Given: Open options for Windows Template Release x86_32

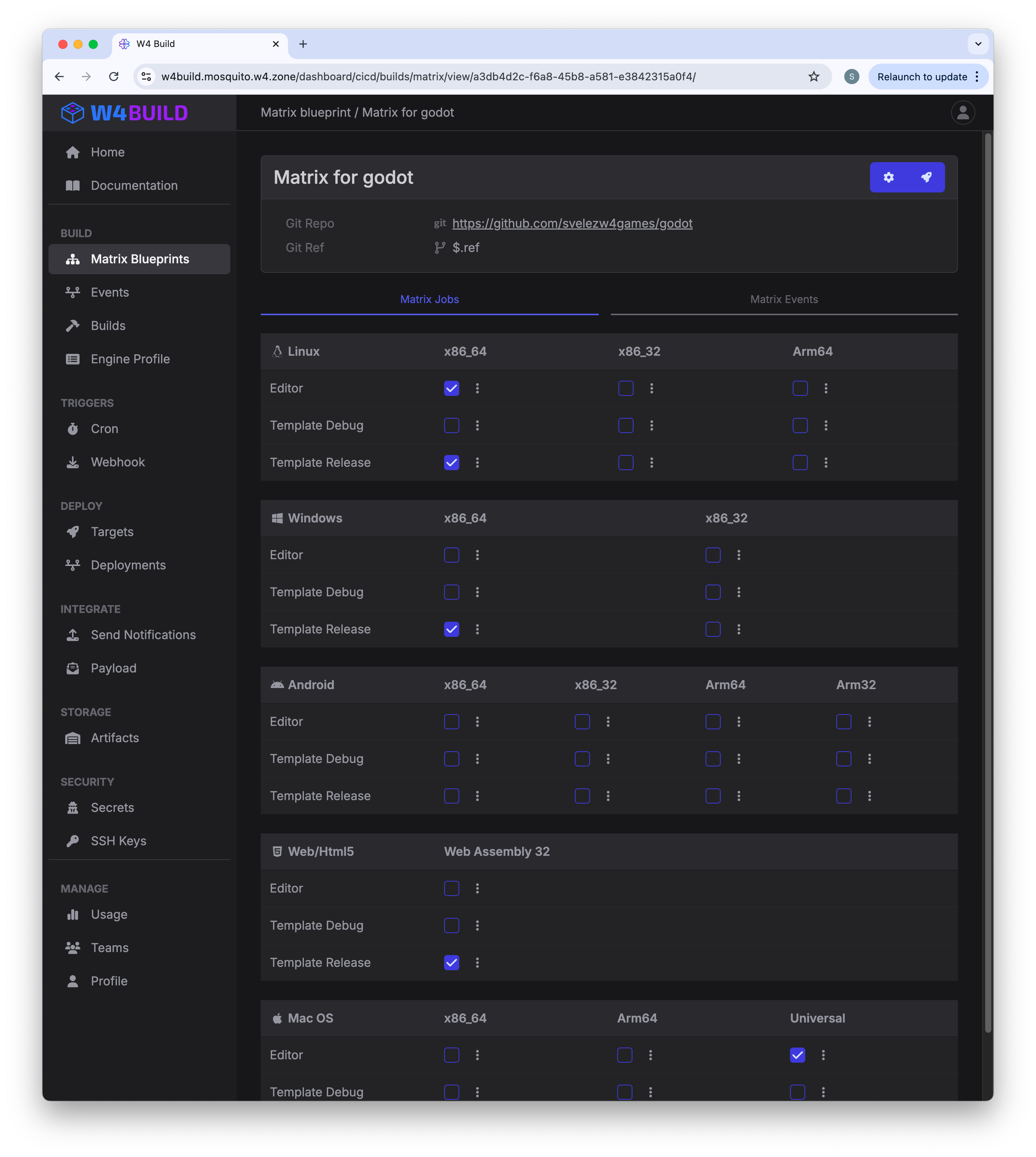Looking at the screenshot, I should point(739,629).
